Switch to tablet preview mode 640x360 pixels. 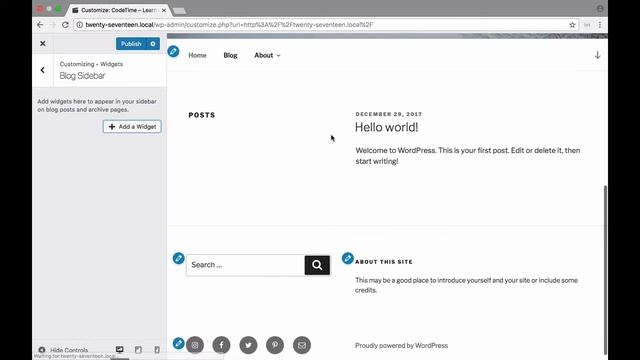coord(138,349)
